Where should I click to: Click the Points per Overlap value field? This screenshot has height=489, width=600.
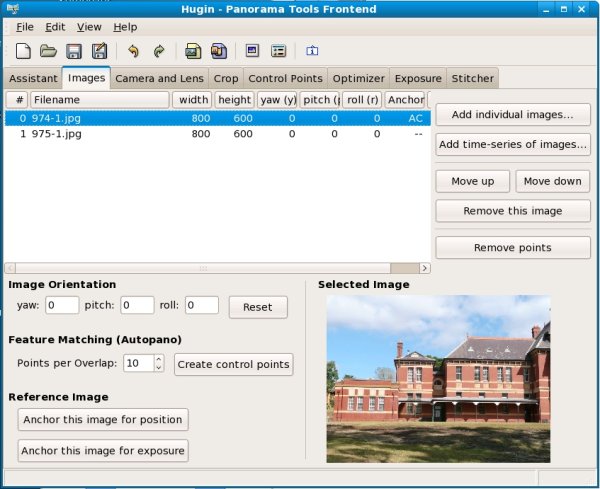click(139, 363)
